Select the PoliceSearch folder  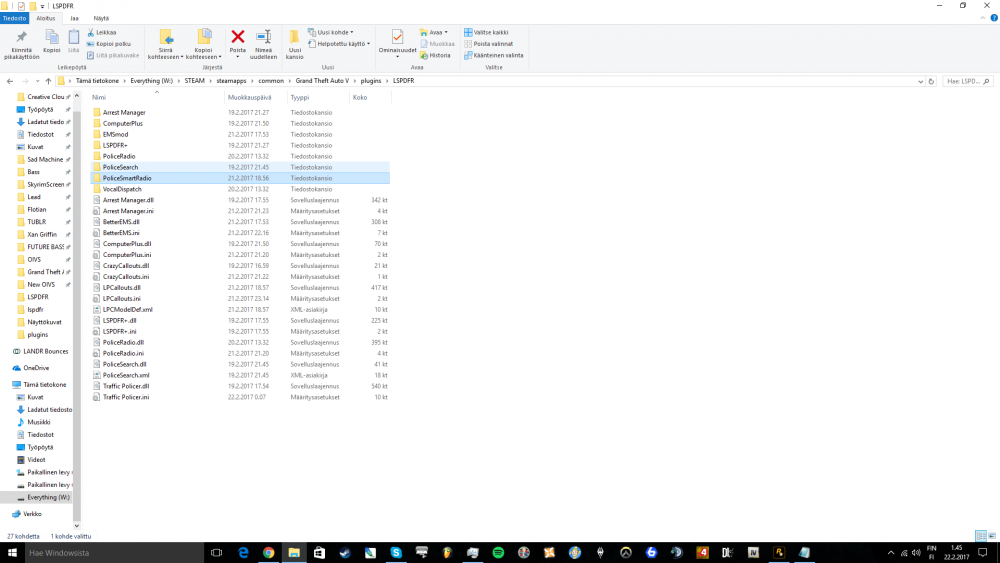[120, 168]
